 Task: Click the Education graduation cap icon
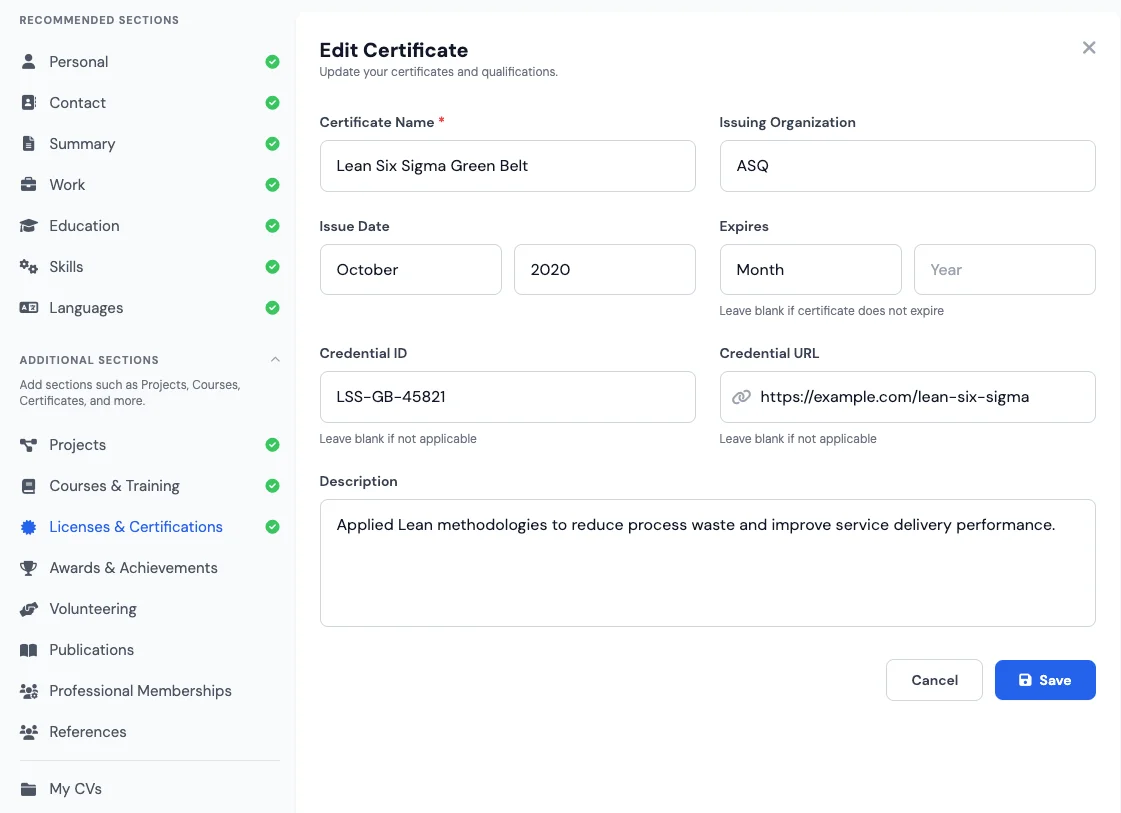coord(29,226)
